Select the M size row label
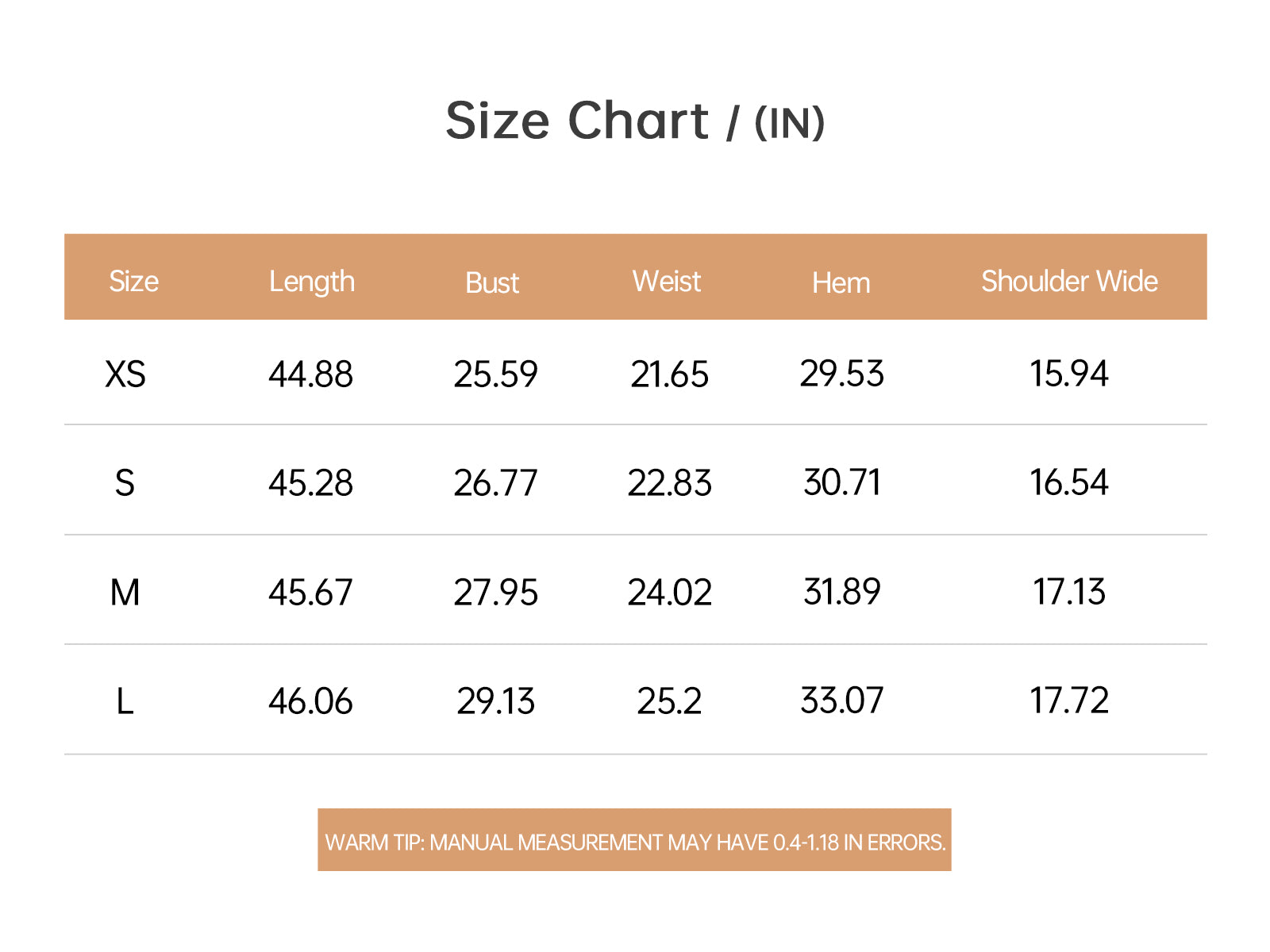Screen dimensions: 1270x952 click(x=125, y=593)
